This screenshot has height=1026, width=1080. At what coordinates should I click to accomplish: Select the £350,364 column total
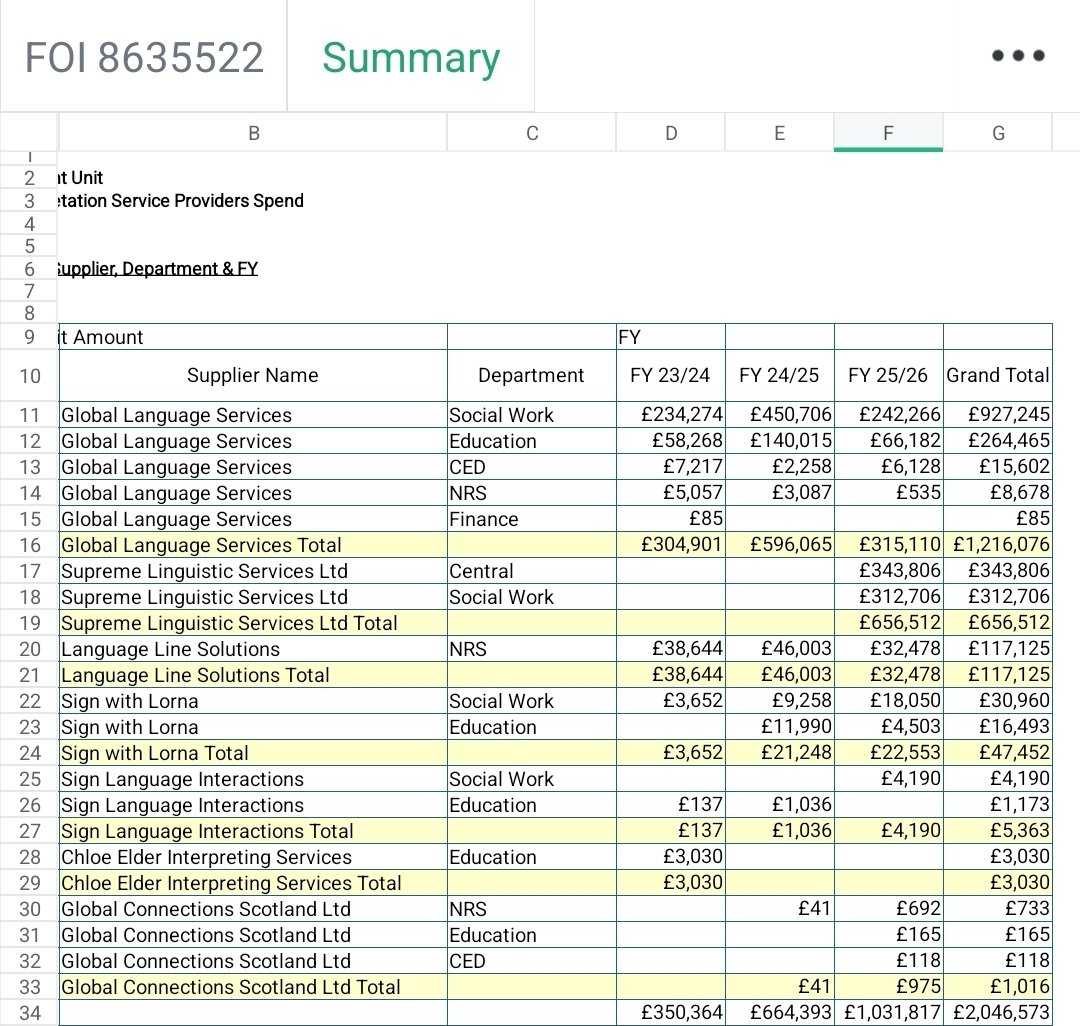[670, 1013]
